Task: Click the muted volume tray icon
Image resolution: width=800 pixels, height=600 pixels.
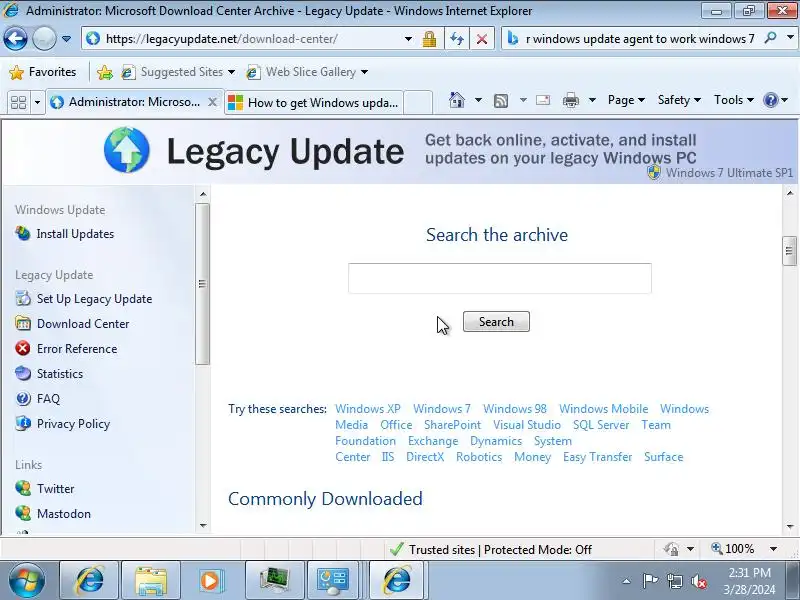Action: 698,581
